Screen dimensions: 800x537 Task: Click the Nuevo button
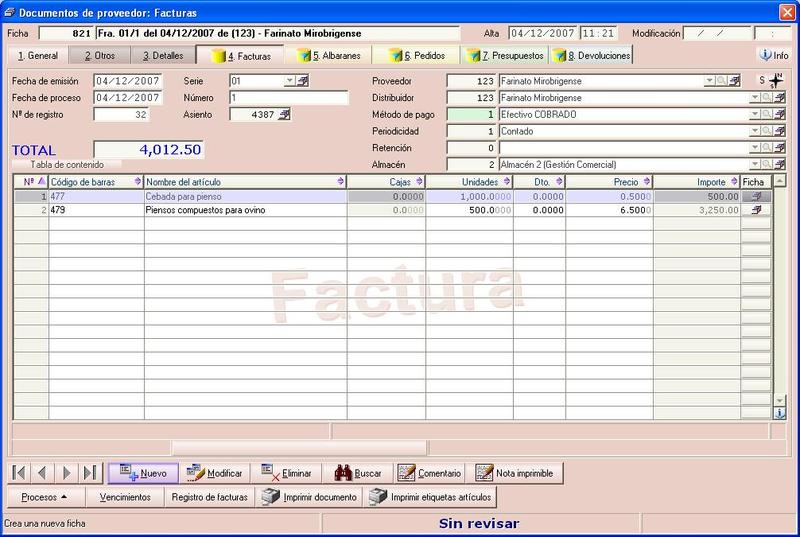coord(143,473)
